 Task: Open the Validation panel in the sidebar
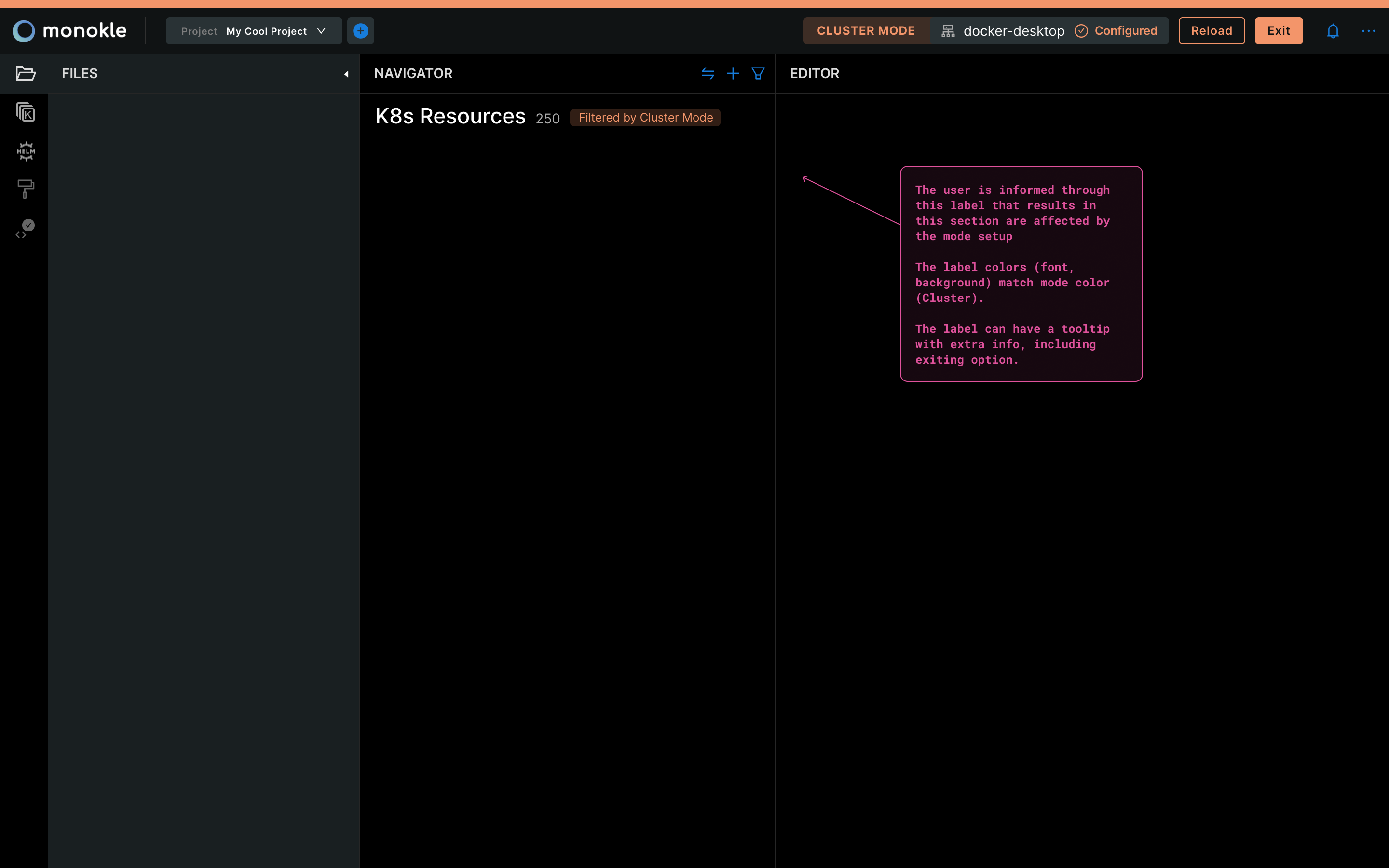pos(25,226)
